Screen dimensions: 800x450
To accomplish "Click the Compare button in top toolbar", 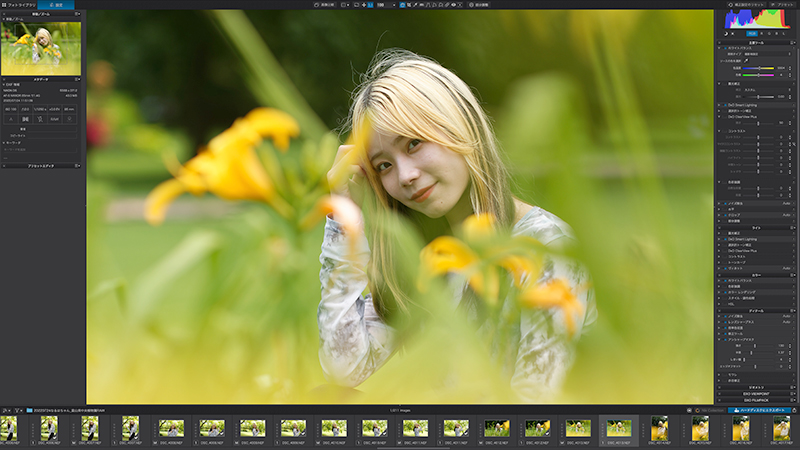I will click(x=324, y=5).
